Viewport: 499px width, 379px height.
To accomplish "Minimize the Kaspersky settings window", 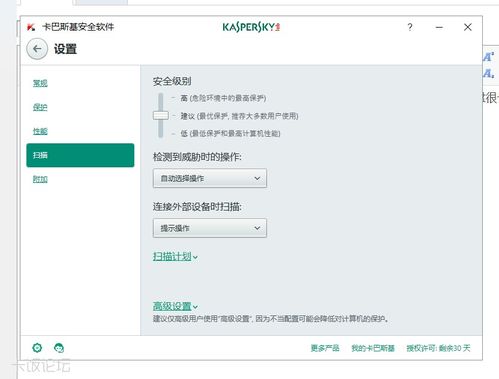I will click(439, 27).
